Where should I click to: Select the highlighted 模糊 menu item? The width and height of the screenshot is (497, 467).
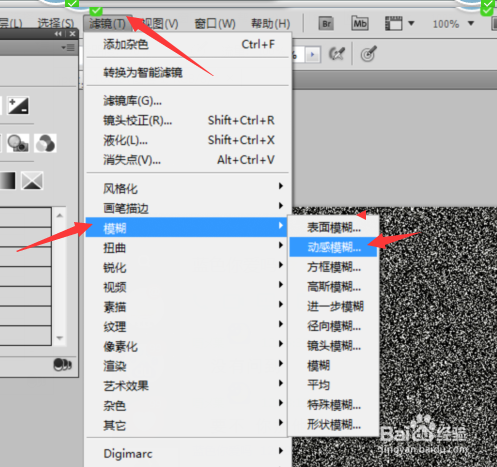[186, 227]
